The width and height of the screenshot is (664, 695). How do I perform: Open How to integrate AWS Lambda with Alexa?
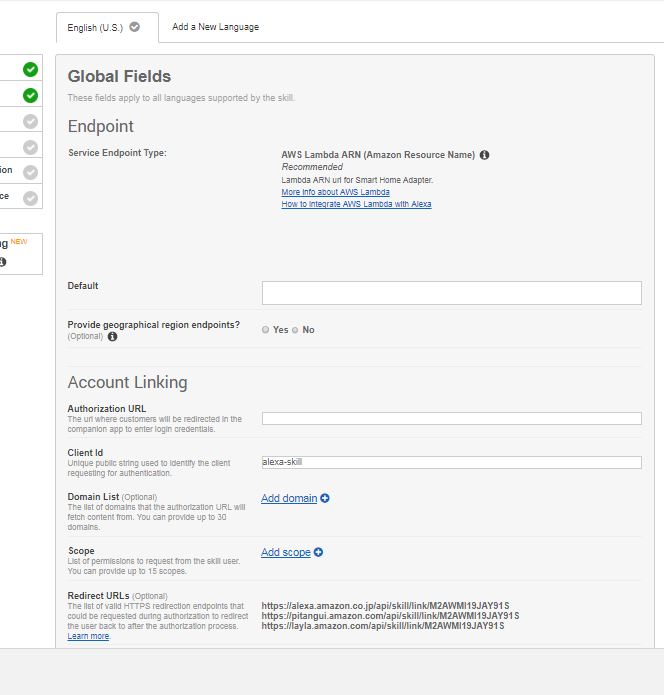[x=356, y=204]
